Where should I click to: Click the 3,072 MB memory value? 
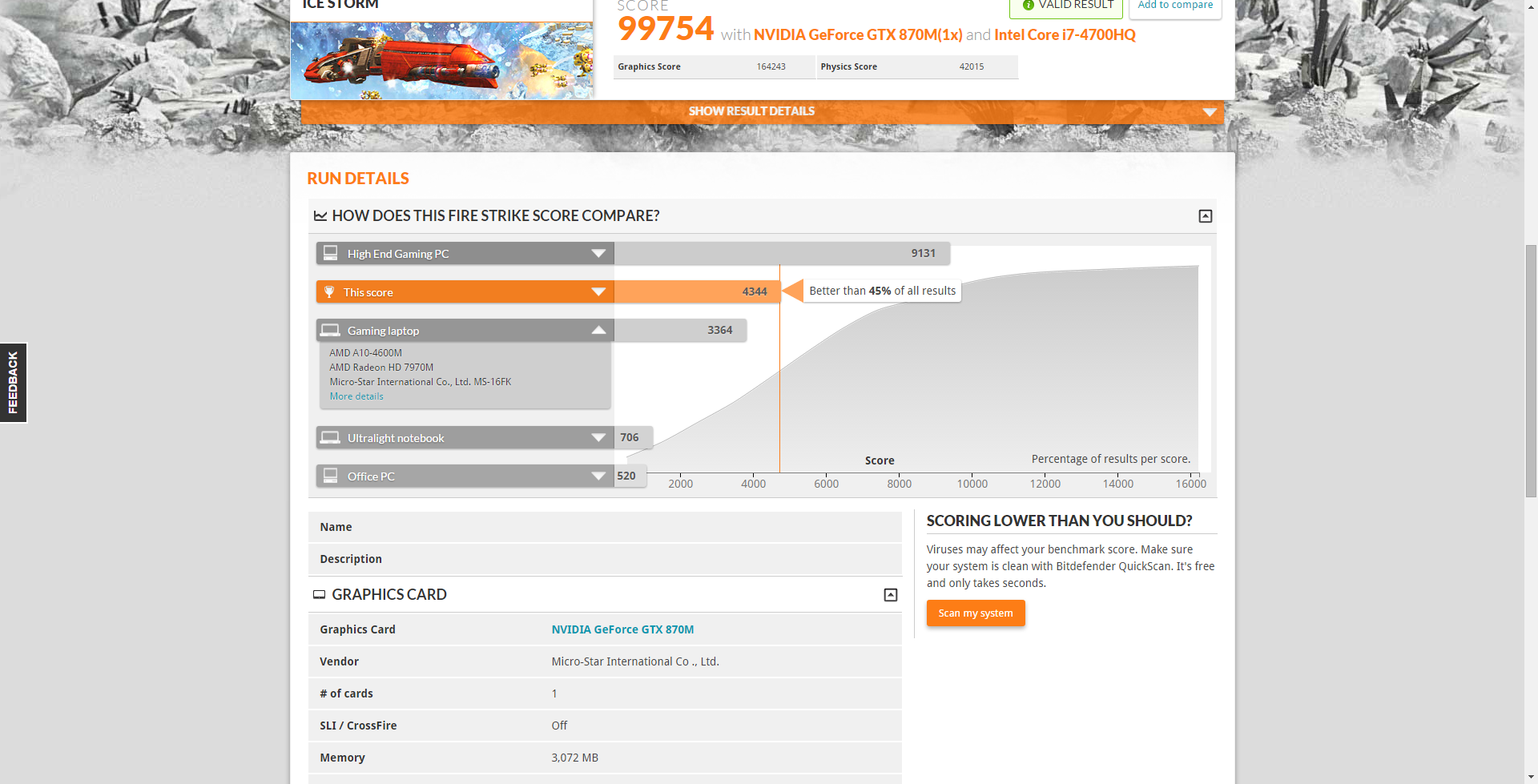574,758
